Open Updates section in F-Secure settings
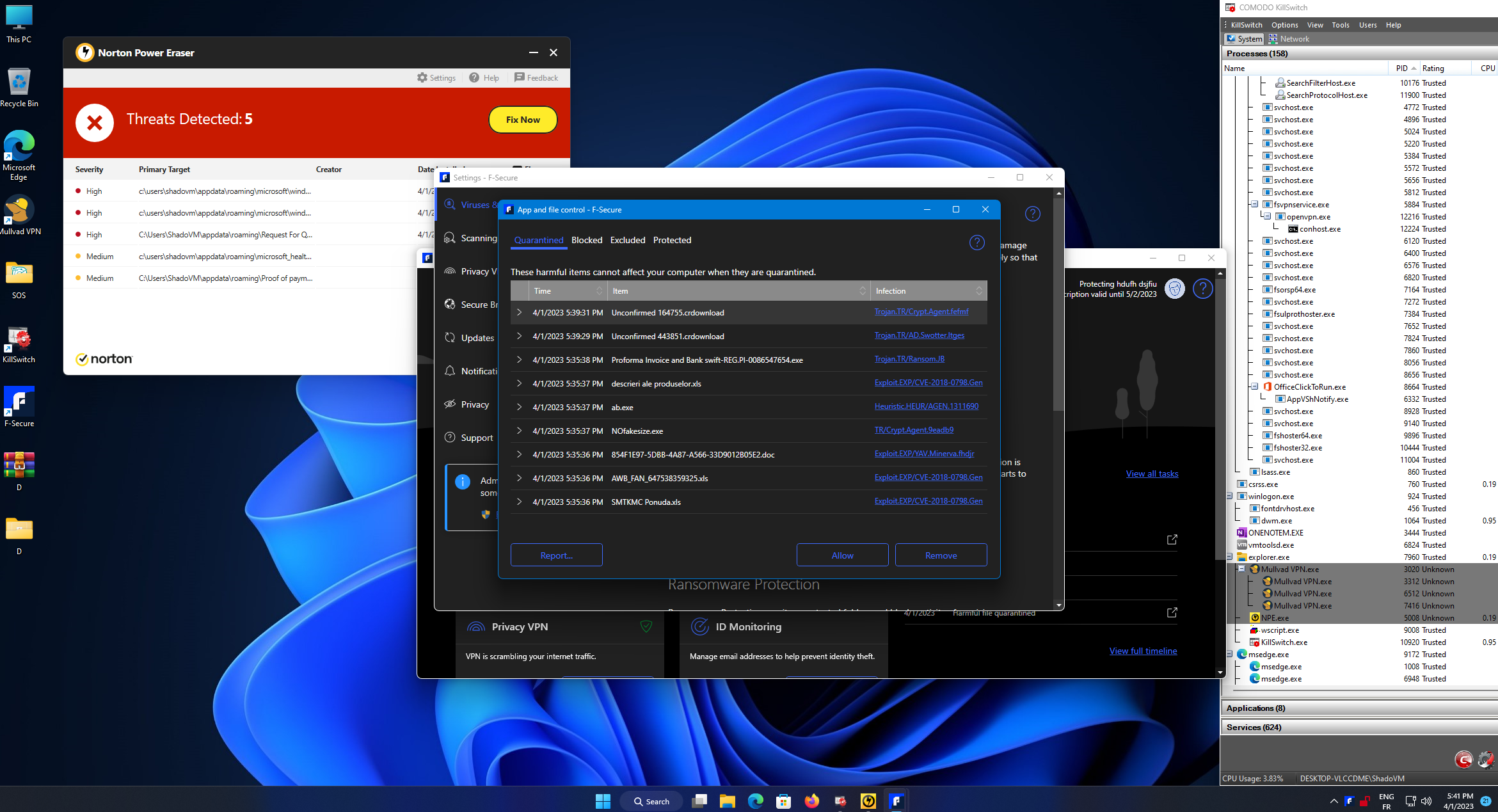This screenshot has height=812, width=1498. [477, 338]
